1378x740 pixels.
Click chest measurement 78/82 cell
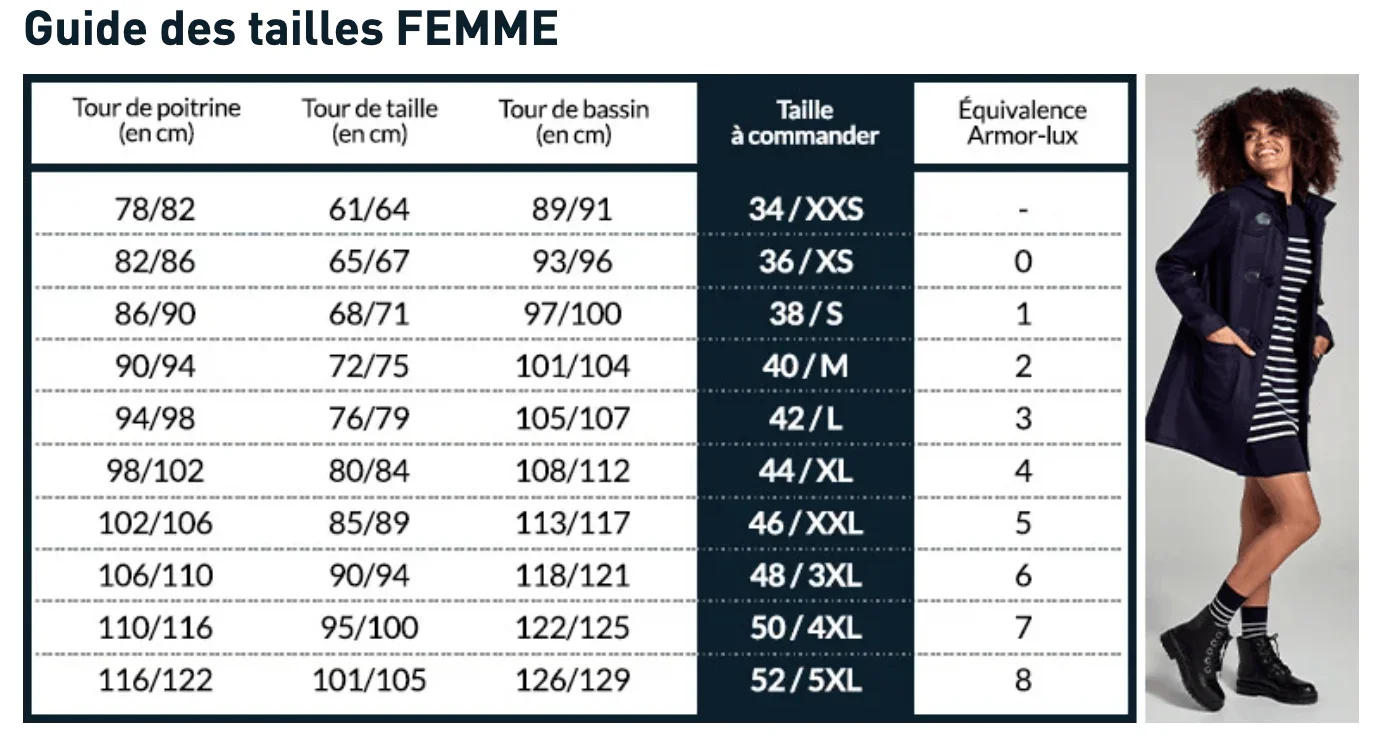(x=156, y=209)
